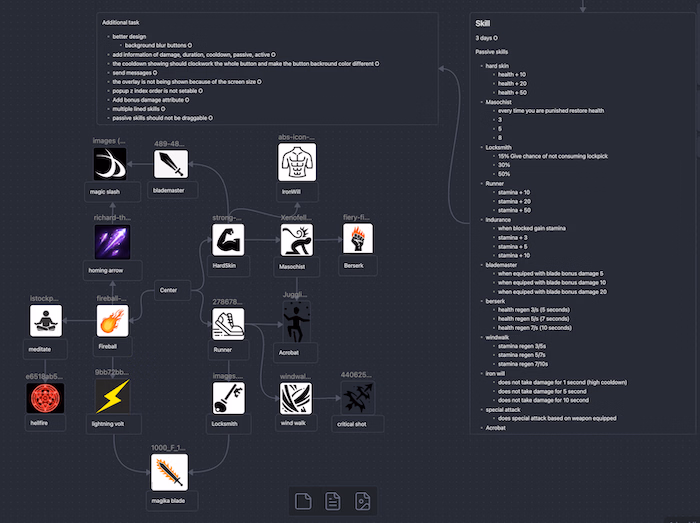Select the Fireball text card
700x523 pixels.
click(x=112, y=347)
